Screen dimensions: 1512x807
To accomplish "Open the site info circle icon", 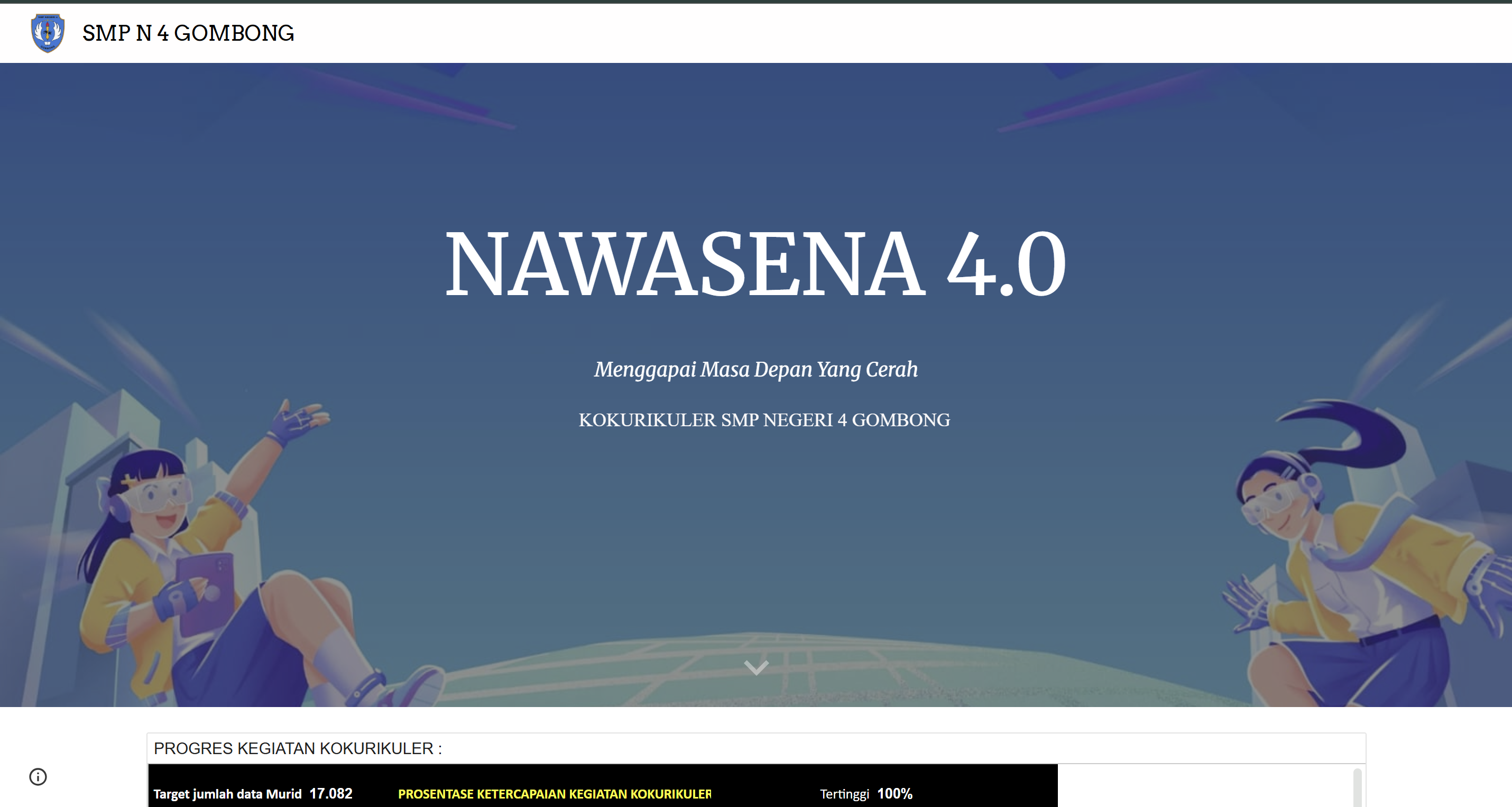I will click(38, 776).
